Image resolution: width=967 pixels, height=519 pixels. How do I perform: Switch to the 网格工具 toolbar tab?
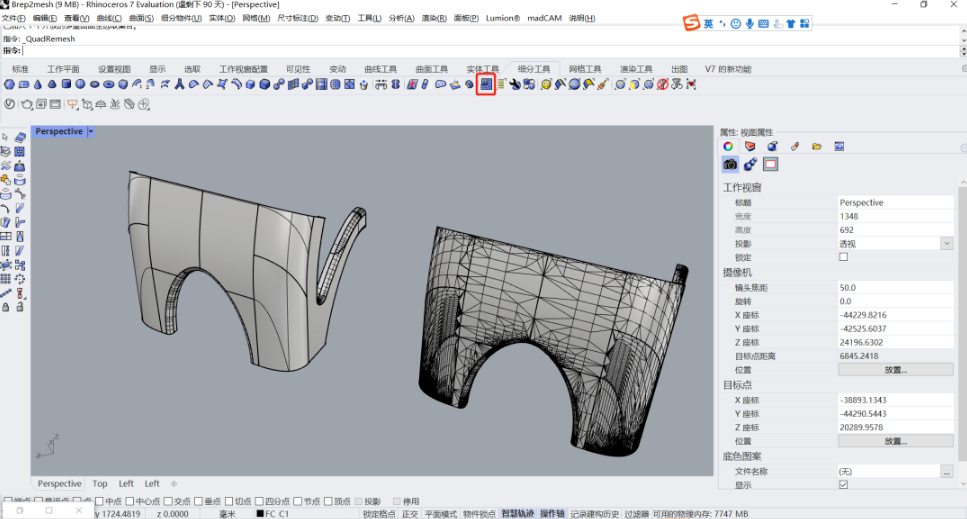(x=585, y=69)
